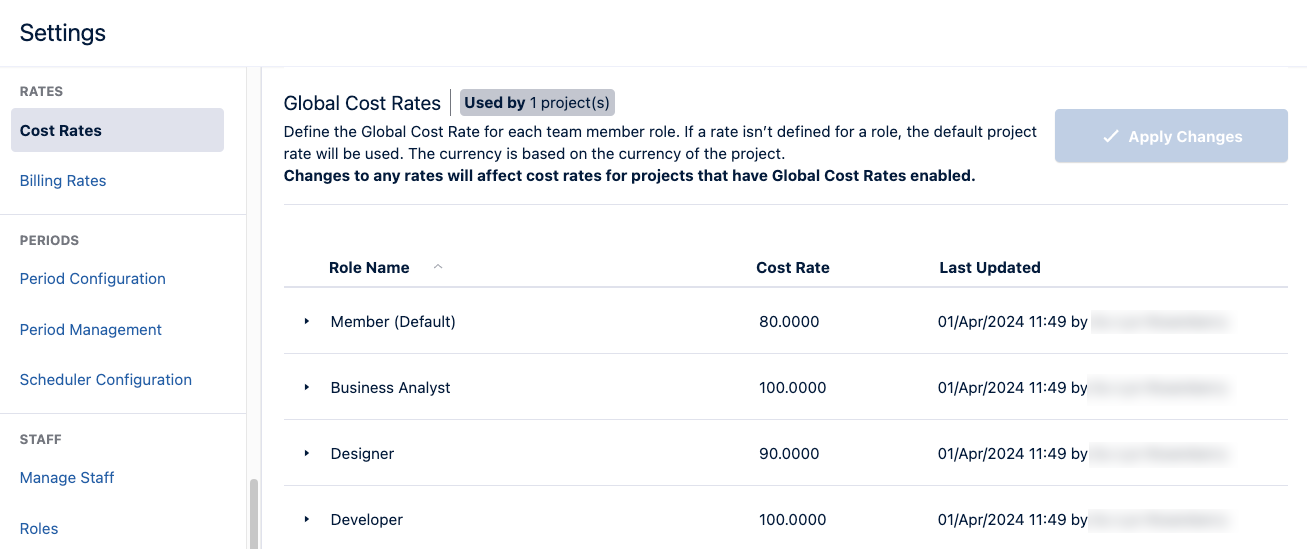Screen dimensions: 1307x549
Task: Open Manage Staff page
Action: coord(67,478)
